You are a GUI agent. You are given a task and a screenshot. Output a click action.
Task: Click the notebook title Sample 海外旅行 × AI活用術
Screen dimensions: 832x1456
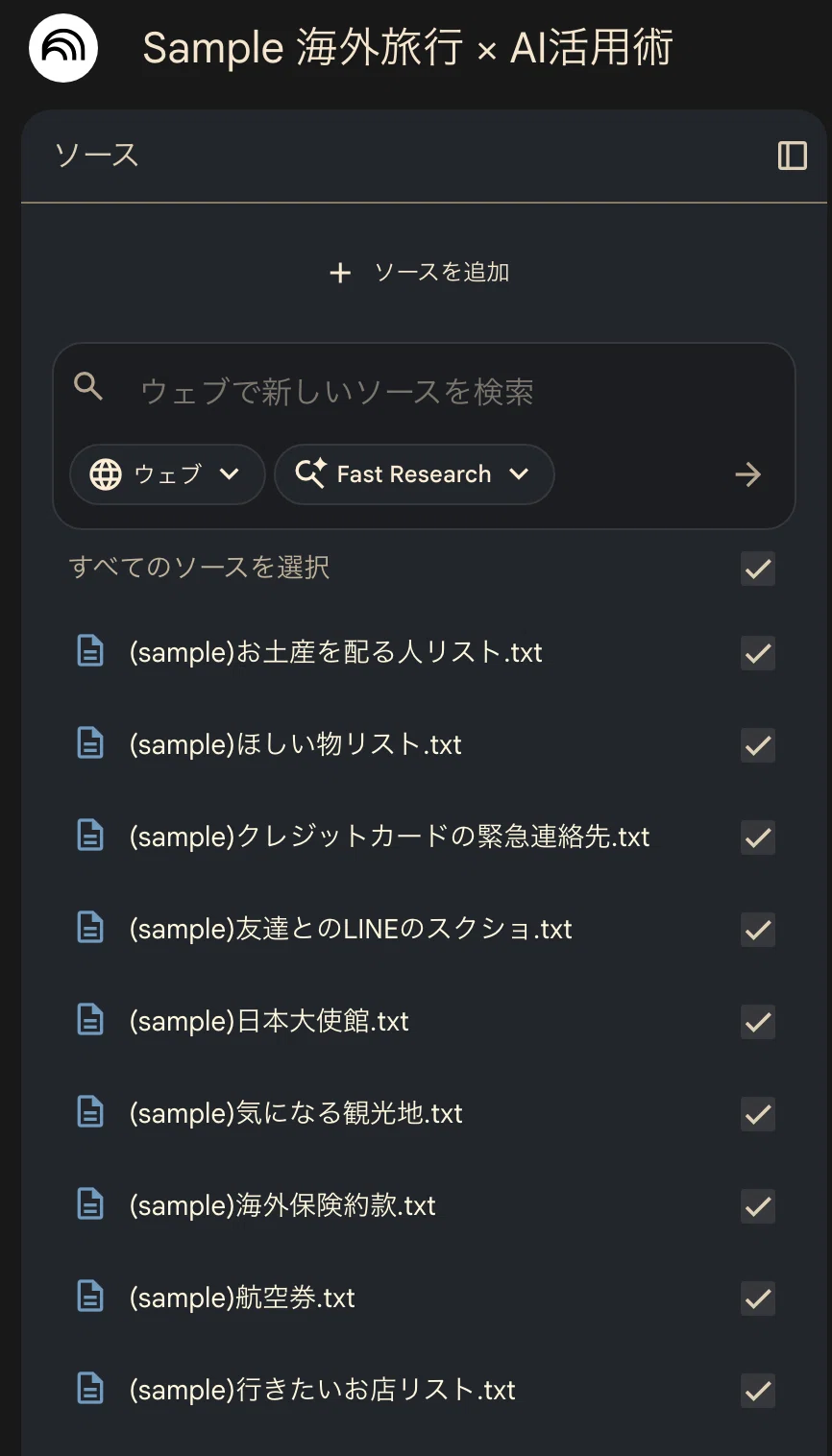point(407,48)
